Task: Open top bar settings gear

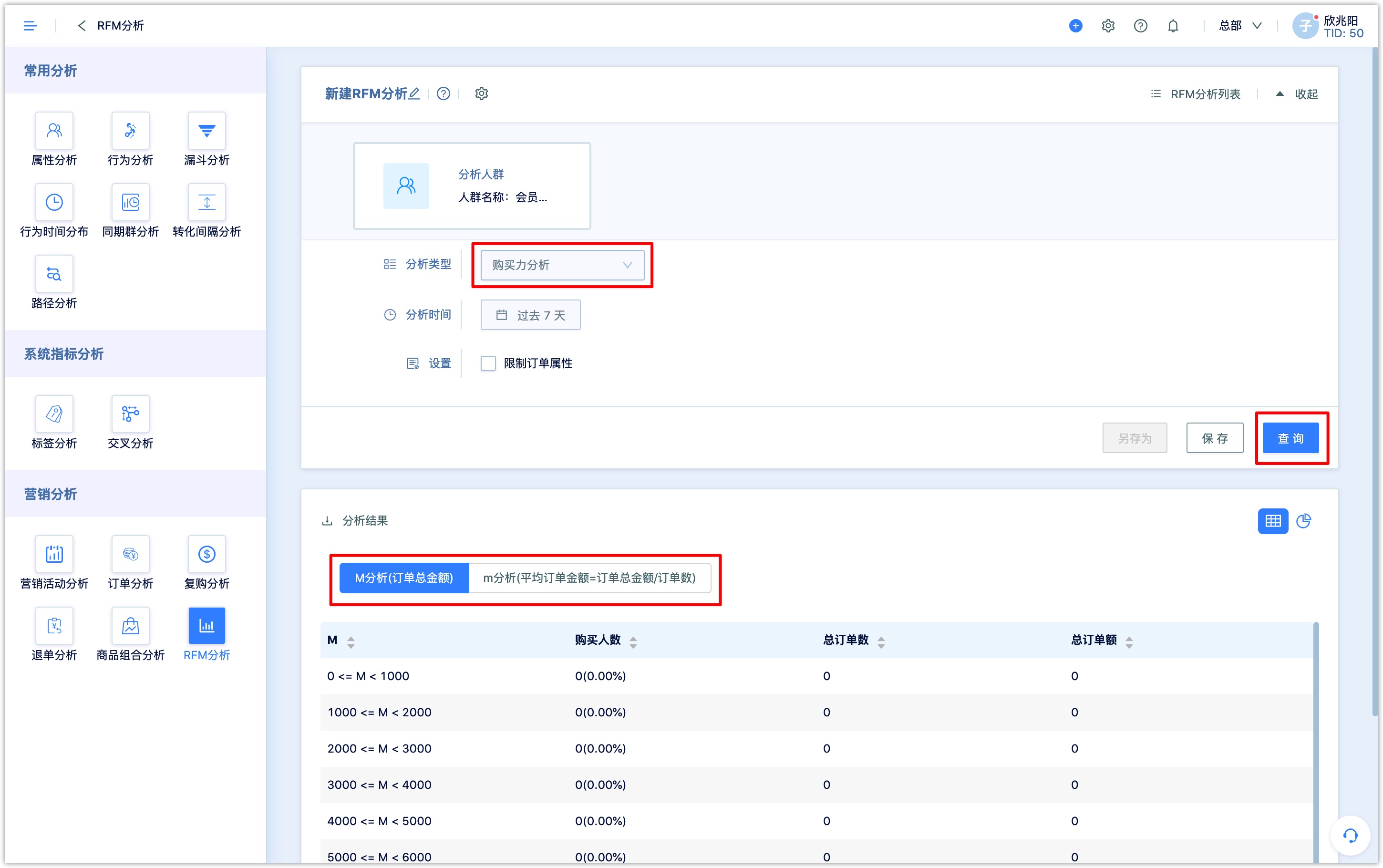Action: pyautogui.click(x=1107, y=26)
